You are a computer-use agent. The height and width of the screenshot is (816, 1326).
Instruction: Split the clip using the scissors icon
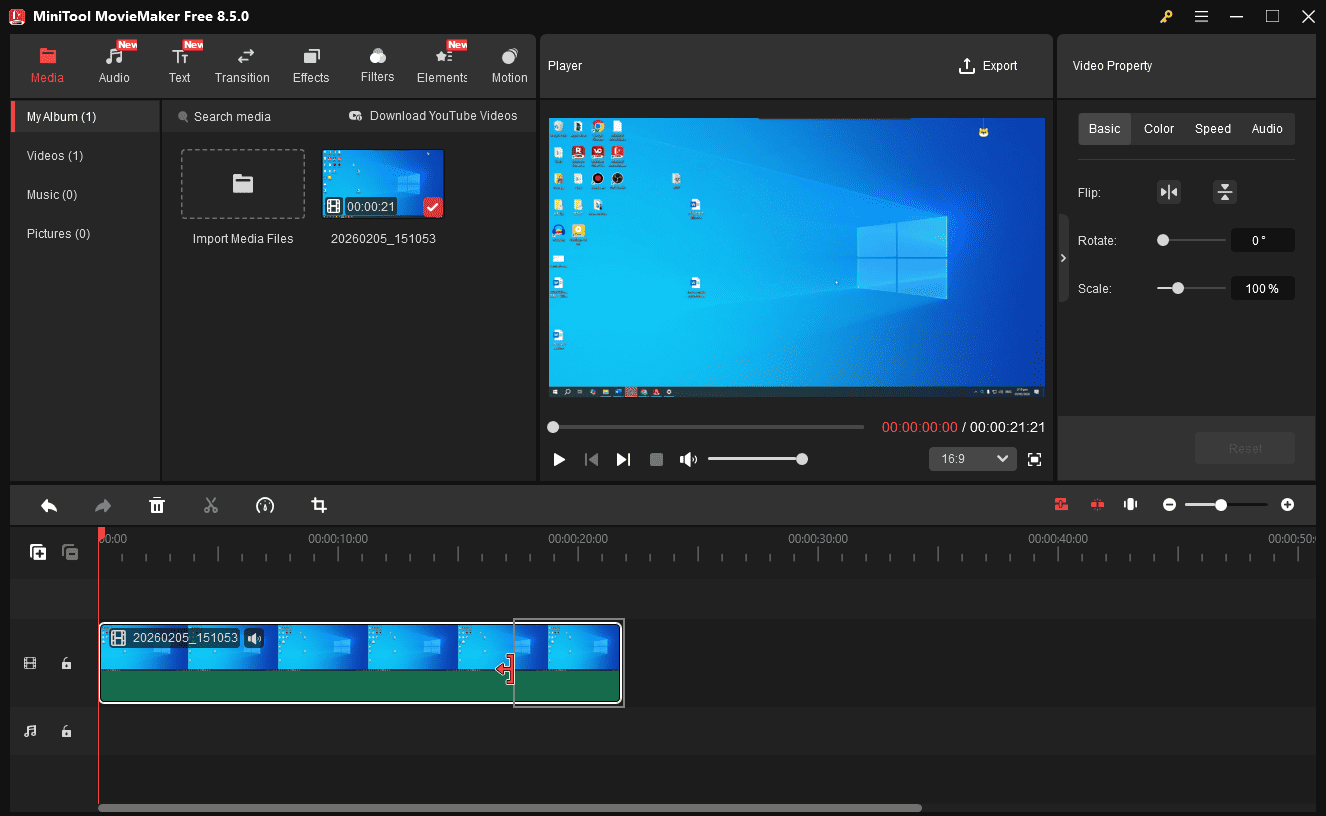(211, 505)
